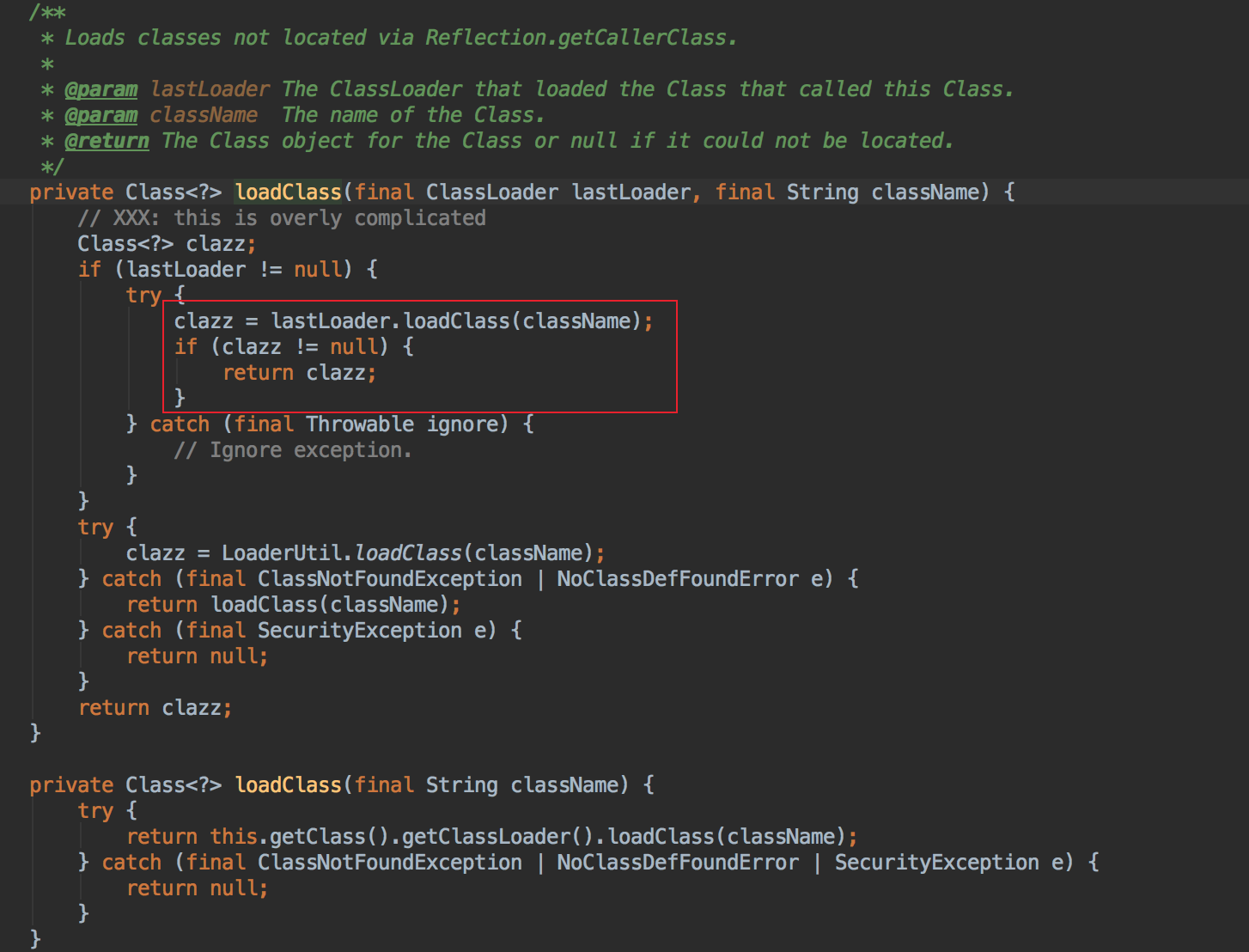1249x952 pixels.
Task: Click lastLoader in the null-check if statement
Action: [186, 270]
